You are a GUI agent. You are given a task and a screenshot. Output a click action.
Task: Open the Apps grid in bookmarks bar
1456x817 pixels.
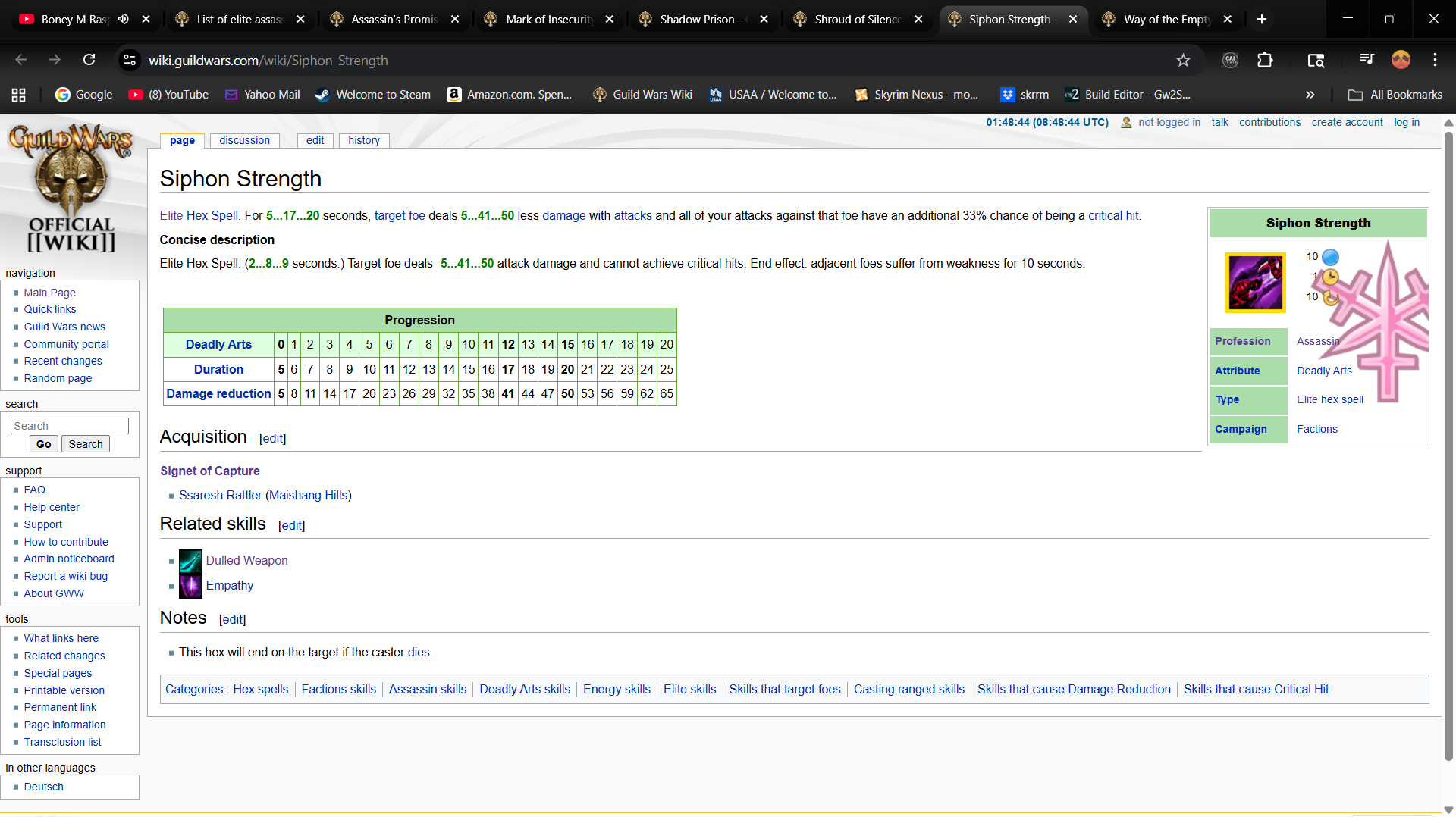click(19, 95)
